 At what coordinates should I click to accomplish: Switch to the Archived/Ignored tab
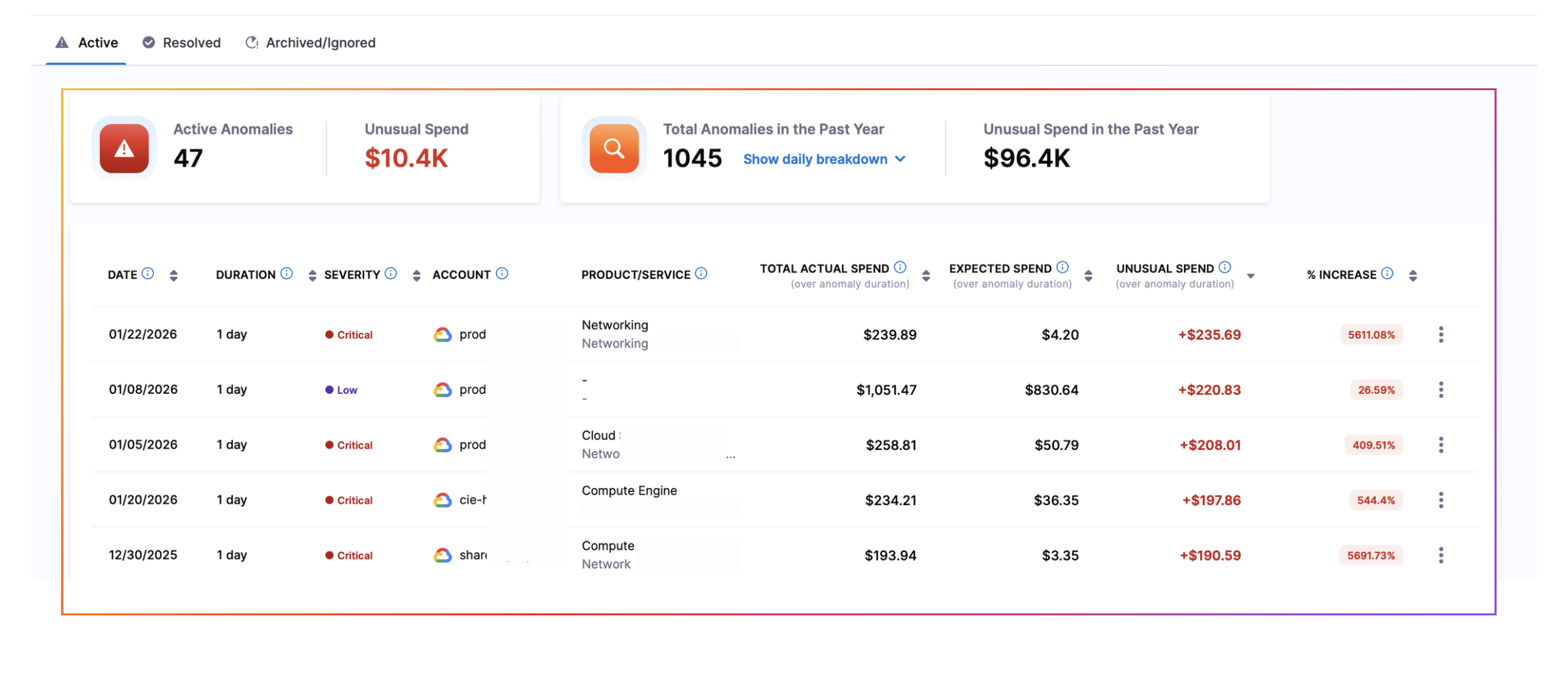pos(311,43)
